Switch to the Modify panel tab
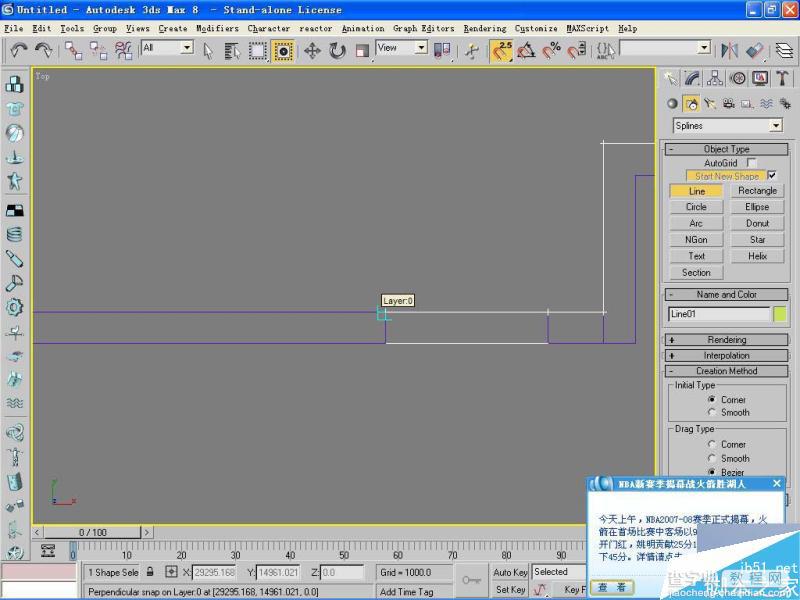 (x=692, y=78)
